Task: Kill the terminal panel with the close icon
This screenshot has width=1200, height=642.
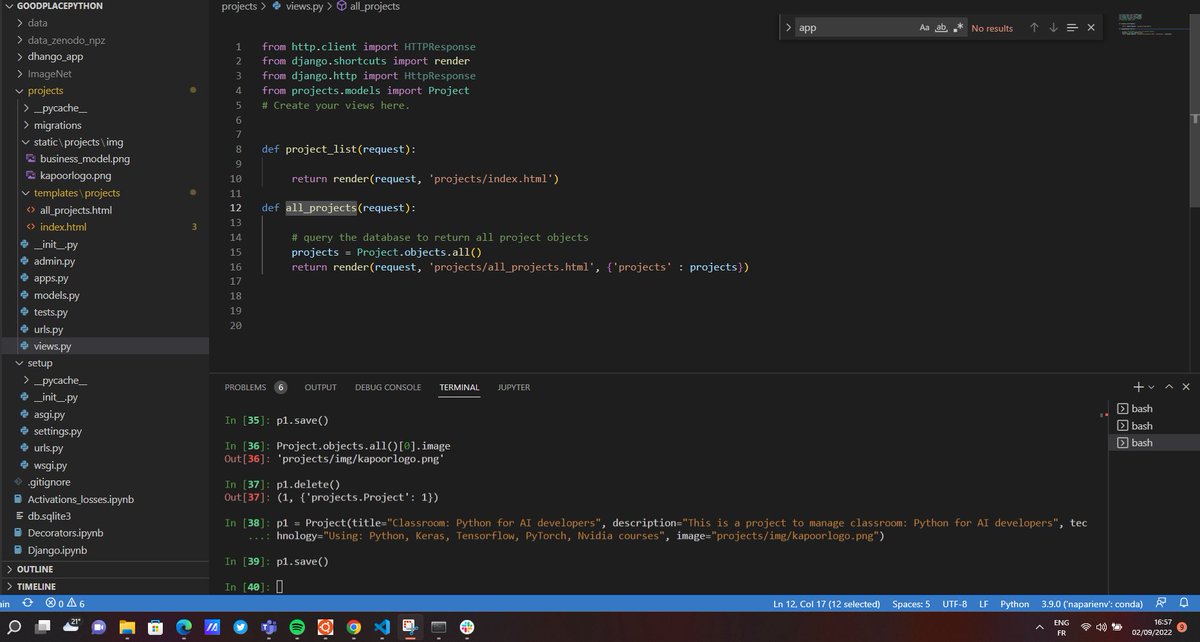Action: point(1186,388)
